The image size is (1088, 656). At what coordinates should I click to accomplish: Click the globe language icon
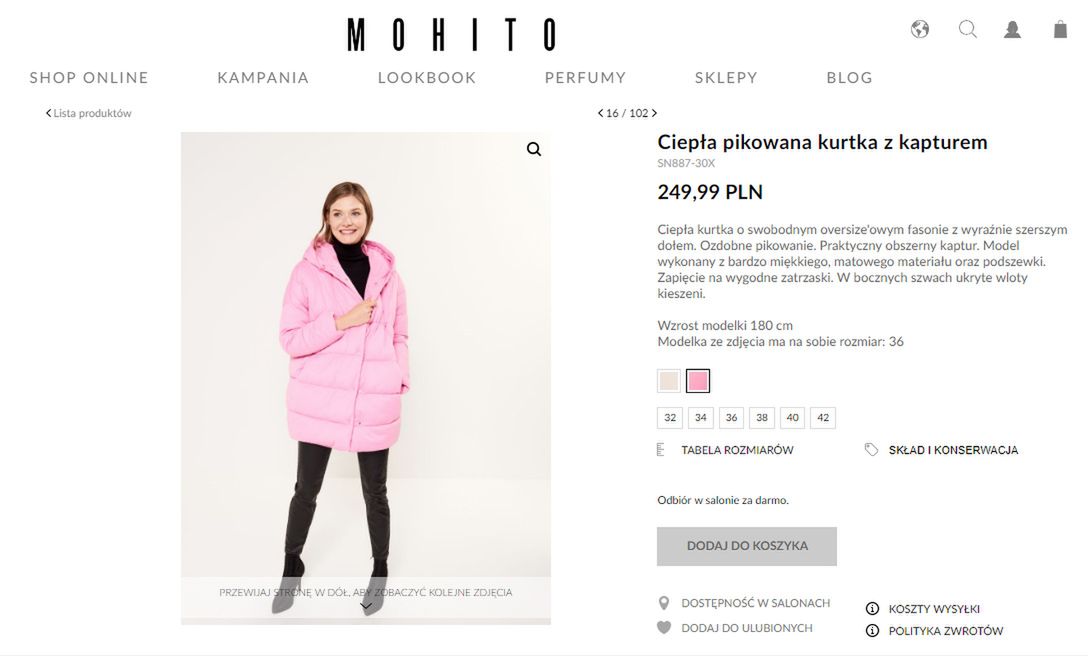click(x=920, y=29)
